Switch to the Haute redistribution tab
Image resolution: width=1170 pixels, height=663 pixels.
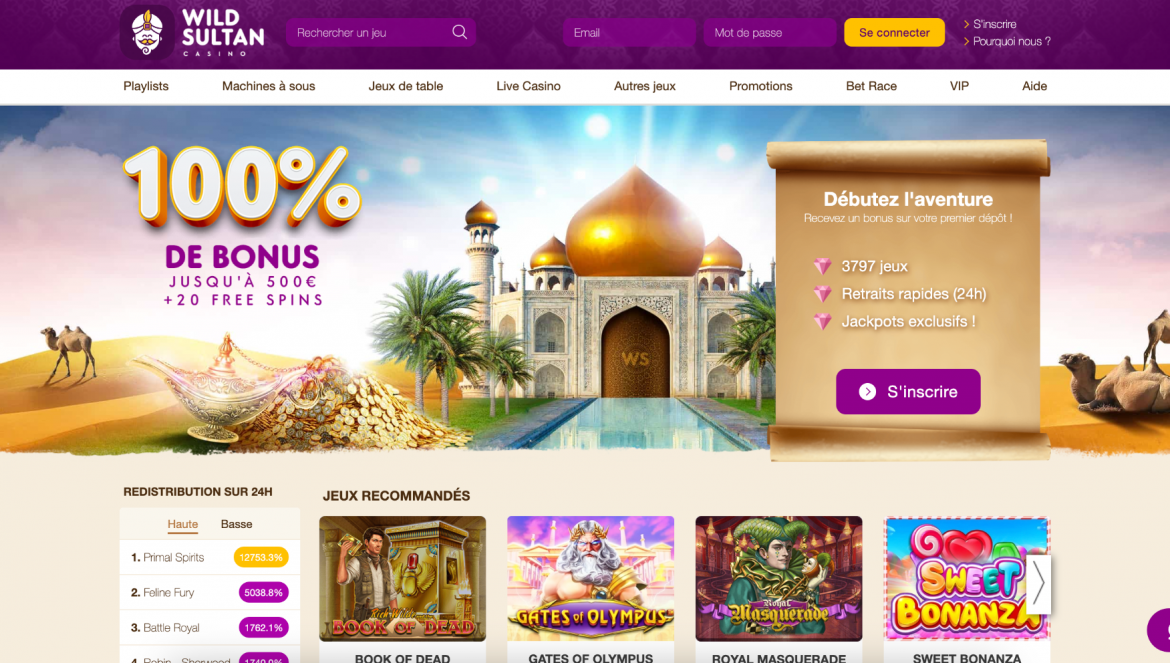pyautogui.click(x=183, y=524)
